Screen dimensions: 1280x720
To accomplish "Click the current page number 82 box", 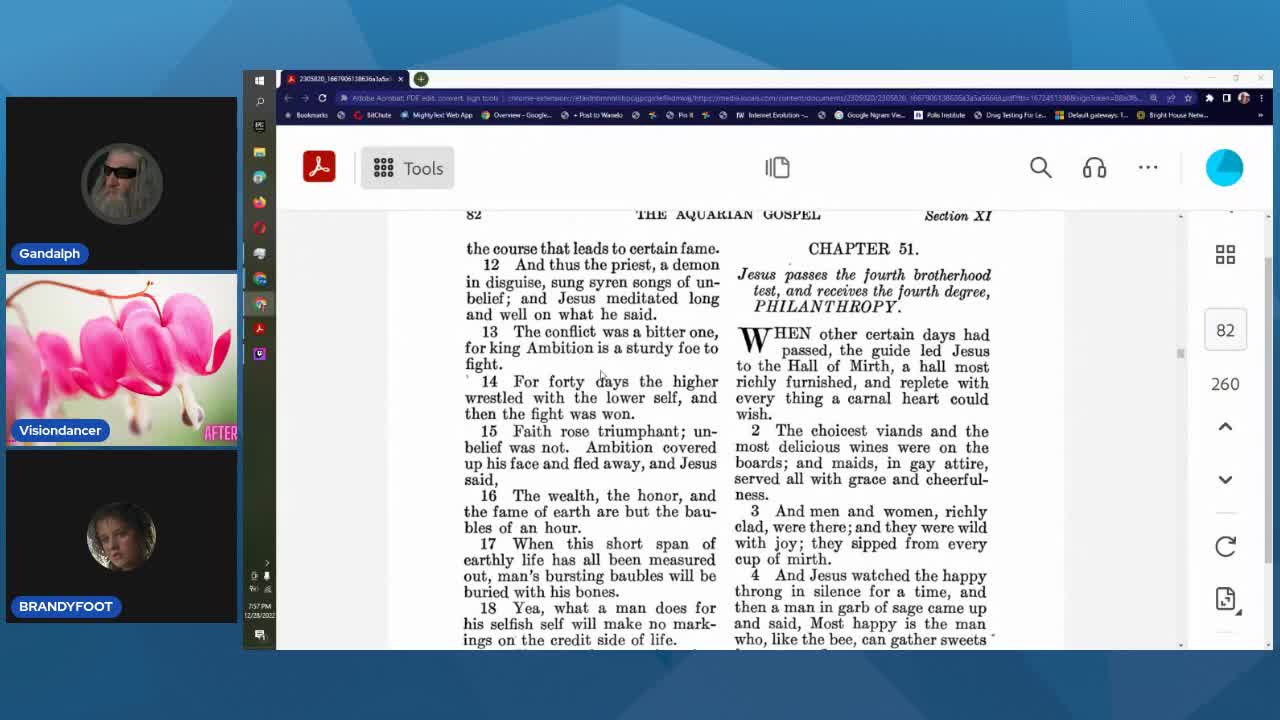I will (x=1225, y=330).
